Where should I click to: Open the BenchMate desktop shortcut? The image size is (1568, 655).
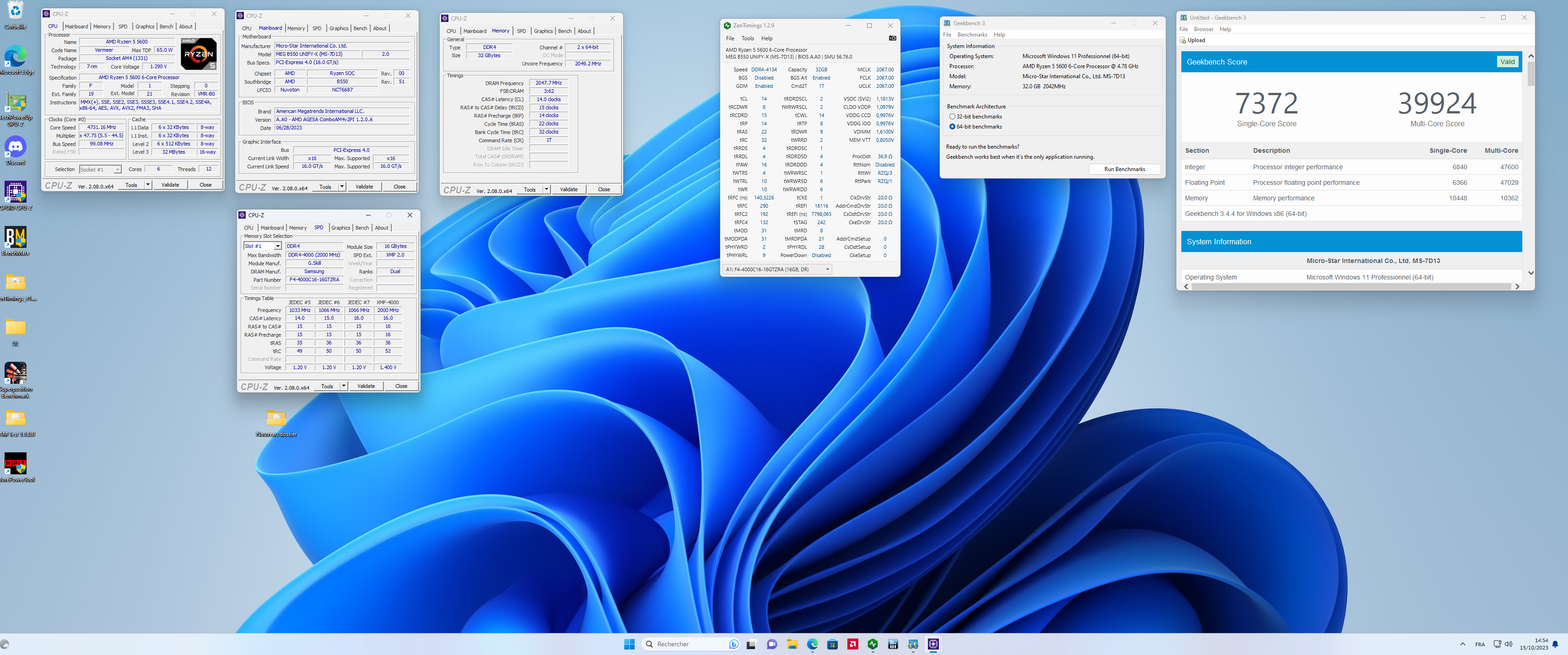pyautogui.click(x=15, y=241)
